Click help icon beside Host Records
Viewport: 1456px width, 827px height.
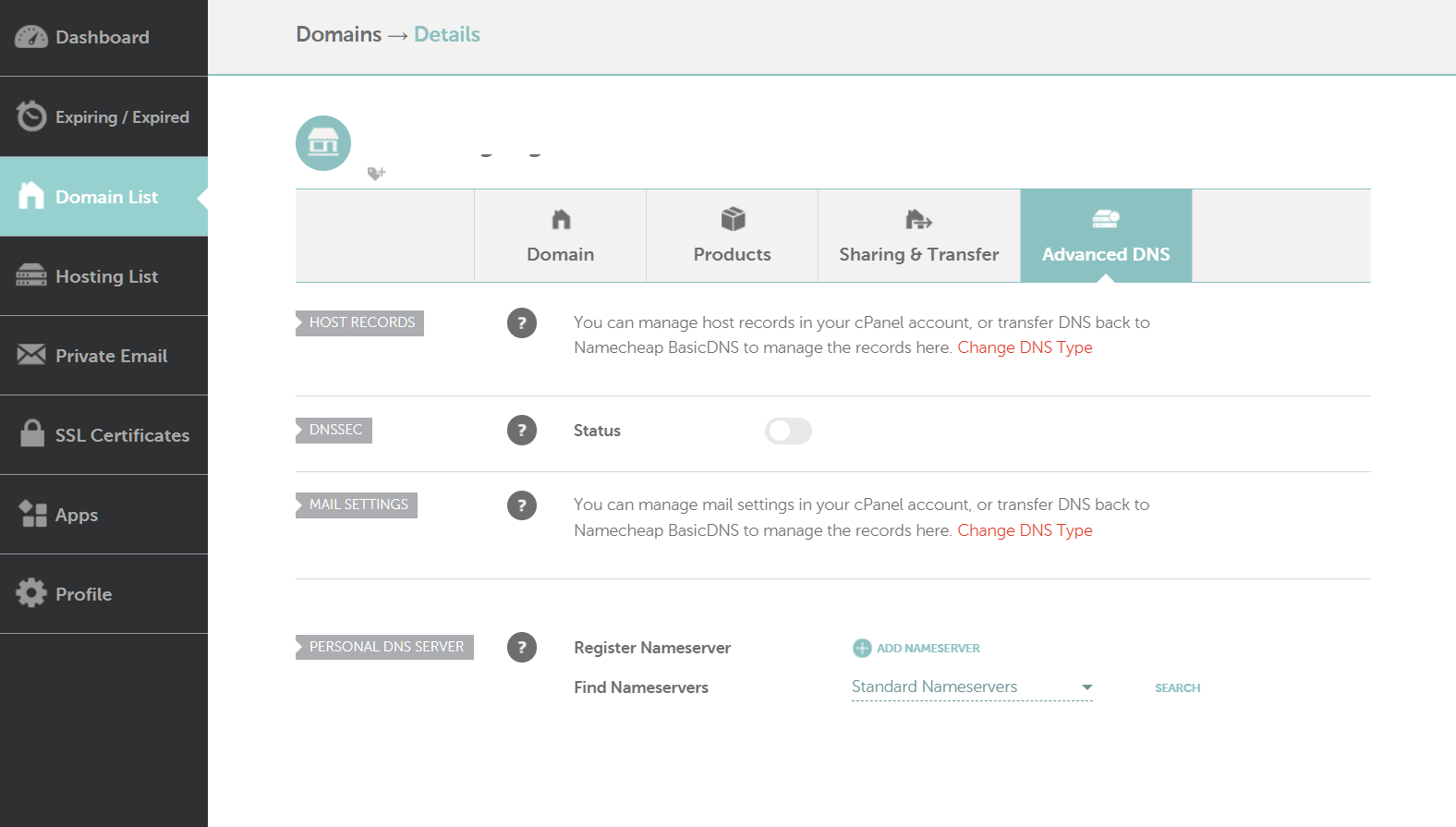click(522, 322)
